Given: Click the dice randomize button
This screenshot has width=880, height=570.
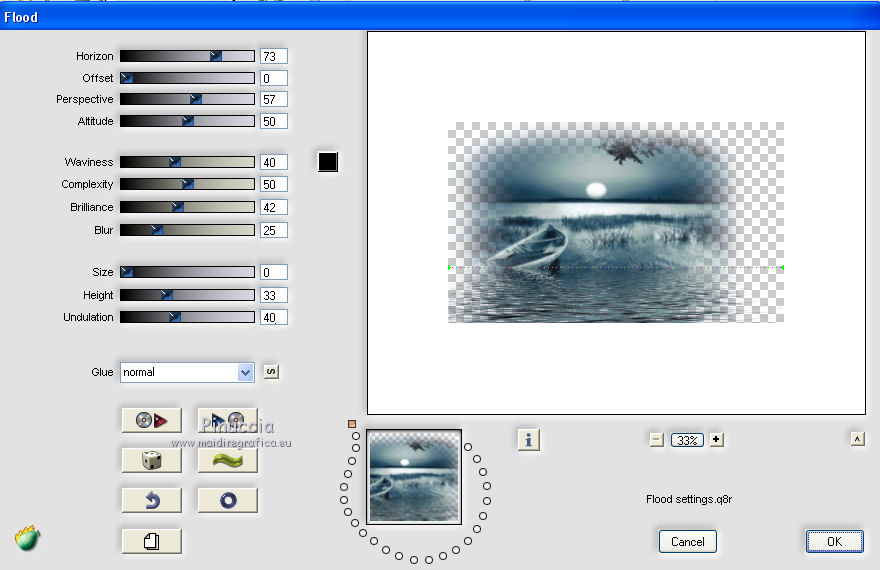Looking at the screenshot, I should 152,461.
